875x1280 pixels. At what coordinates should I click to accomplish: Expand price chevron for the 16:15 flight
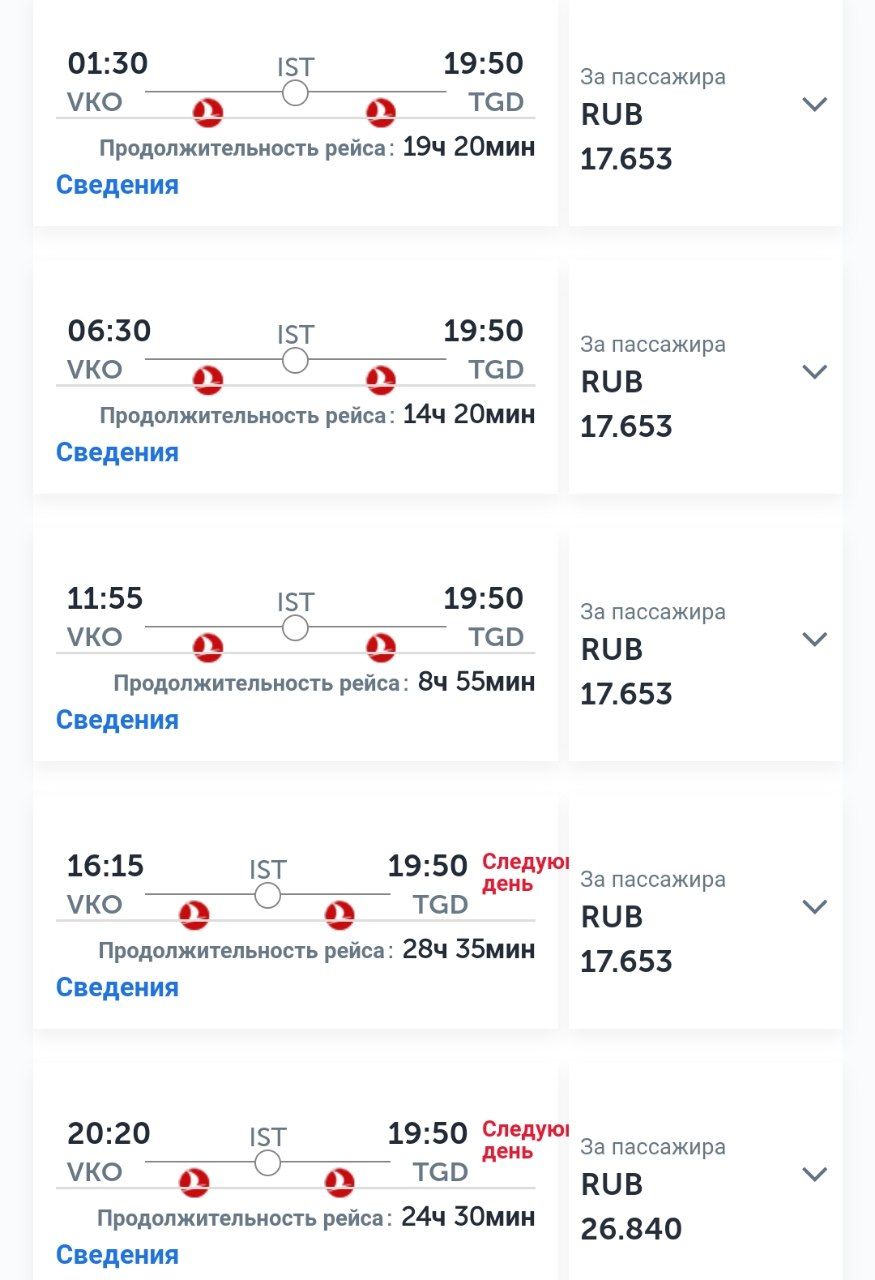tap(815, 906)
